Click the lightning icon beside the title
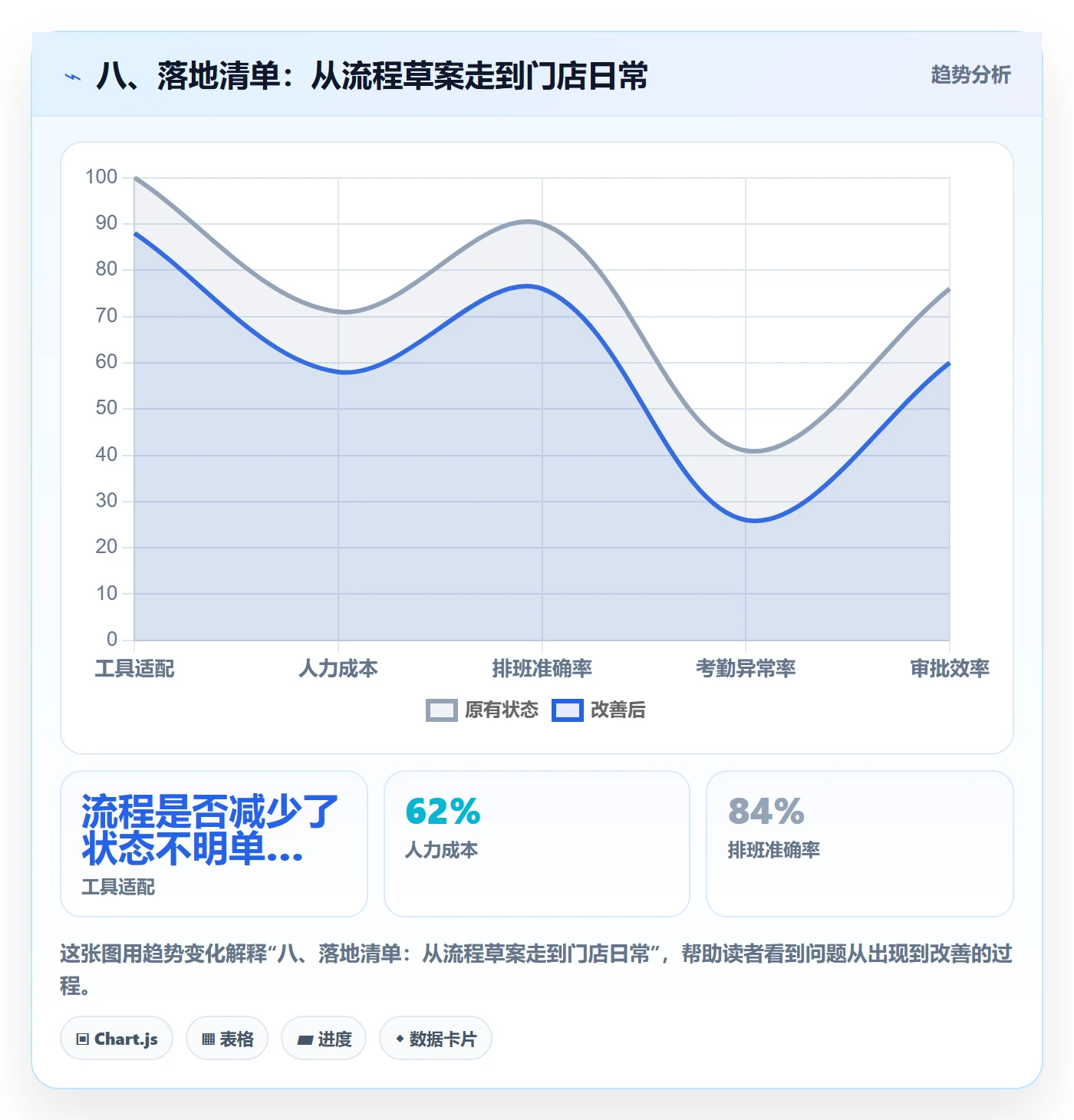Viewport: 1074px width, 1120px height. (73, 77)
